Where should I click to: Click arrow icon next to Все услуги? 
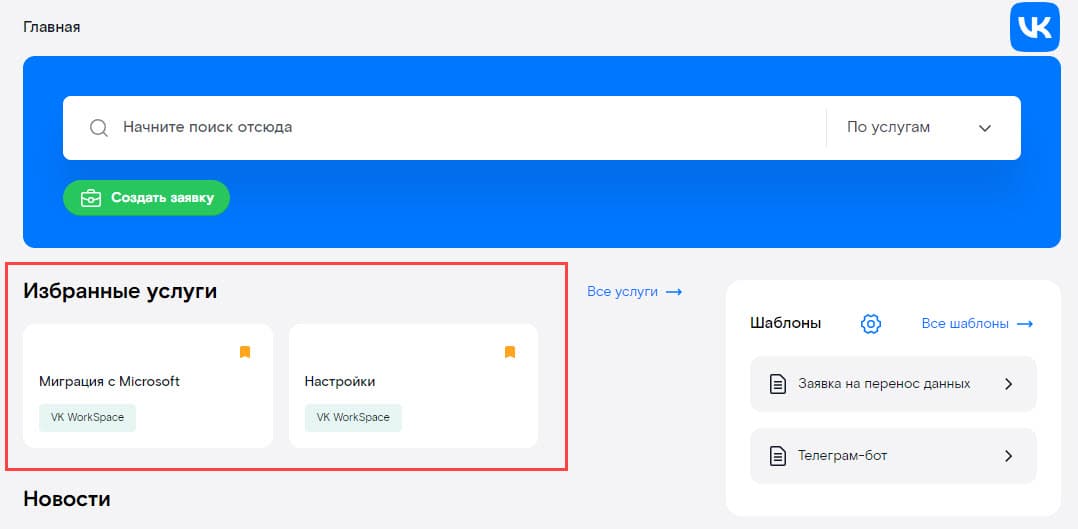pyautogui.click(x=674, y=292)
